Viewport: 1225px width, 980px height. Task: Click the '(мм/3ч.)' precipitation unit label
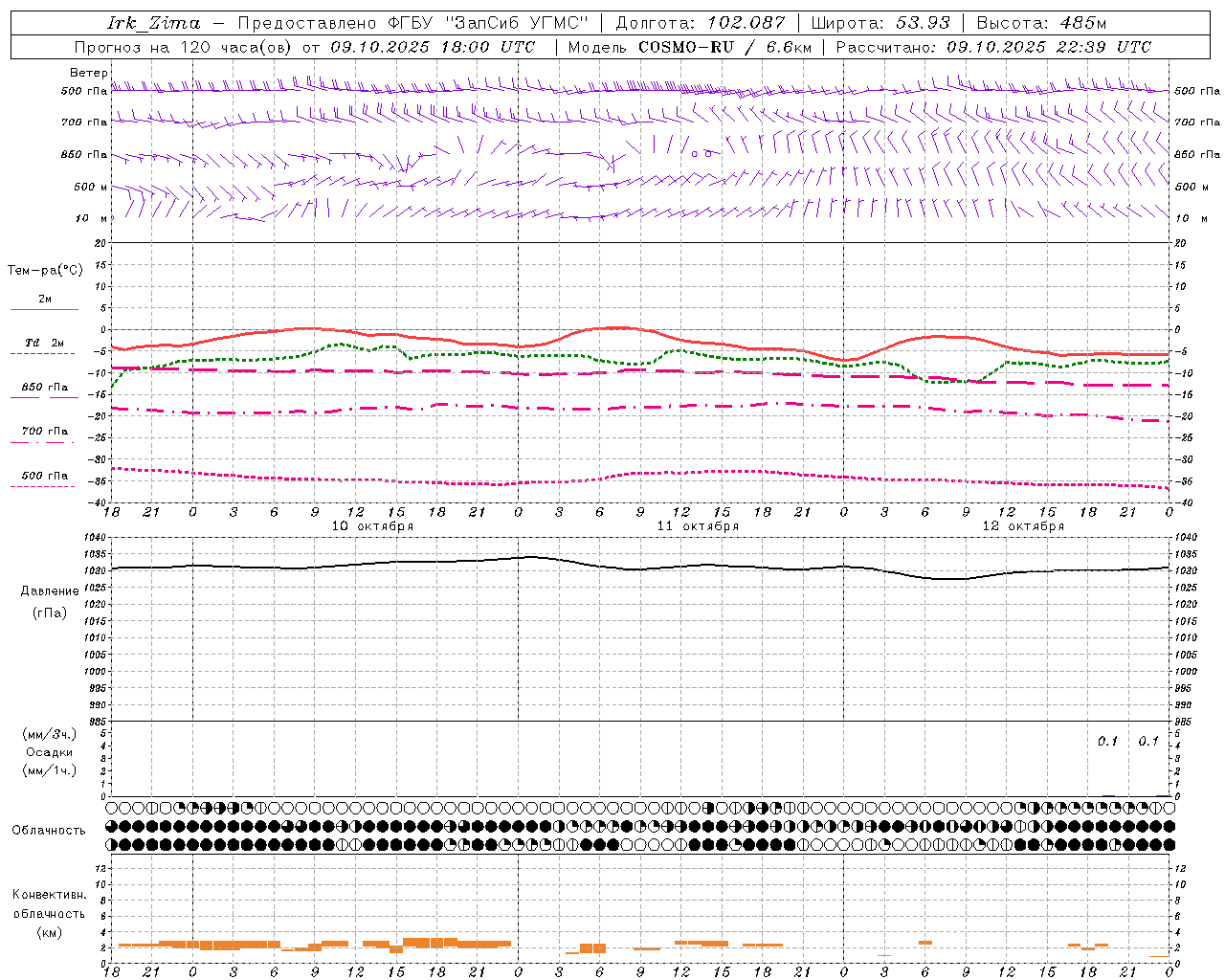pyautogui.click(x=50, y=734)
